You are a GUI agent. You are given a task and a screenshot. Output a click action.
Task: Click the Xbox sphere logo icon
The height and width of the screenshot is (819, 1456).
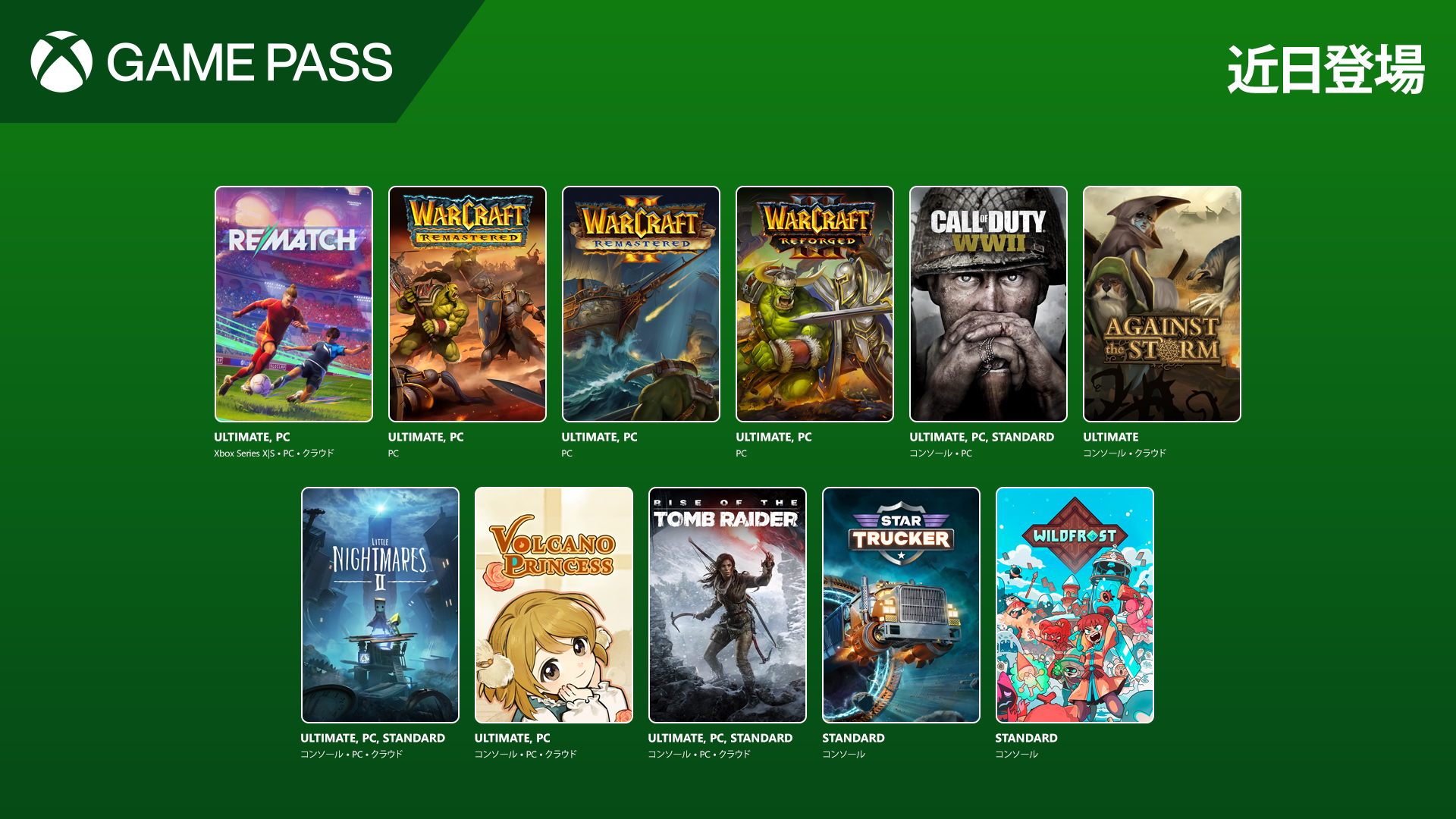[x=61, y=61]
